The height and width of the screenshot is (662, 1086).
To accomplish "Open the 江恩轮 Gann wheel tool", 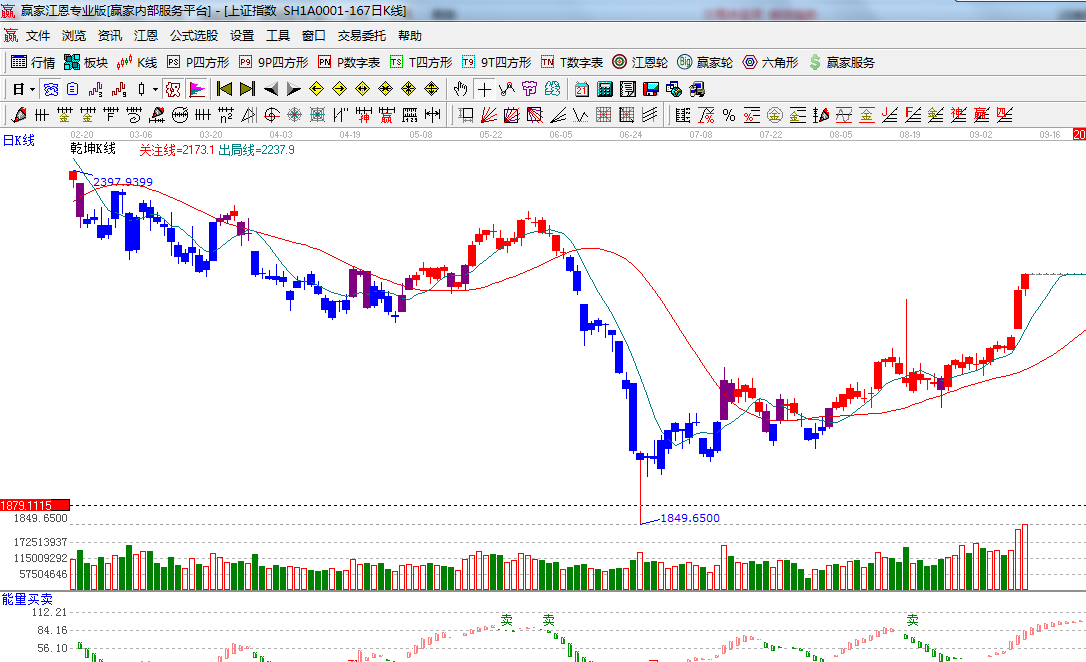I will tap(639, 62).
